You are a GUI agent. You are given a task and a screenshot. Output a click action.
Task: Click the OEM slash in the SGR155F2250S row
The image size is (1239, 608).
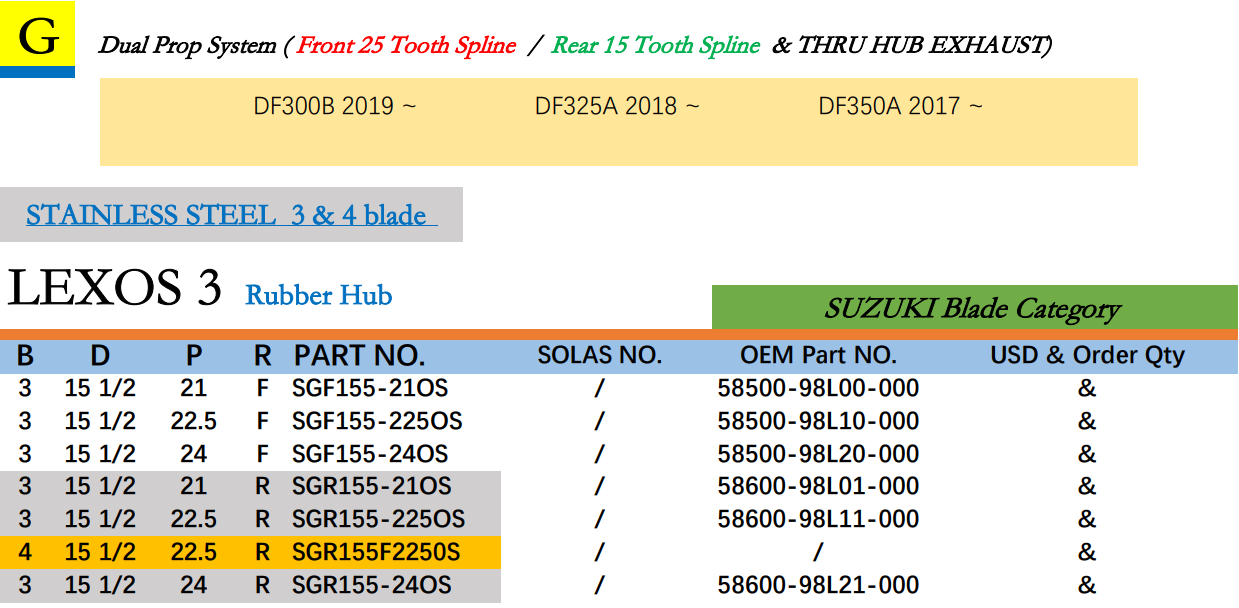point(818,553)
